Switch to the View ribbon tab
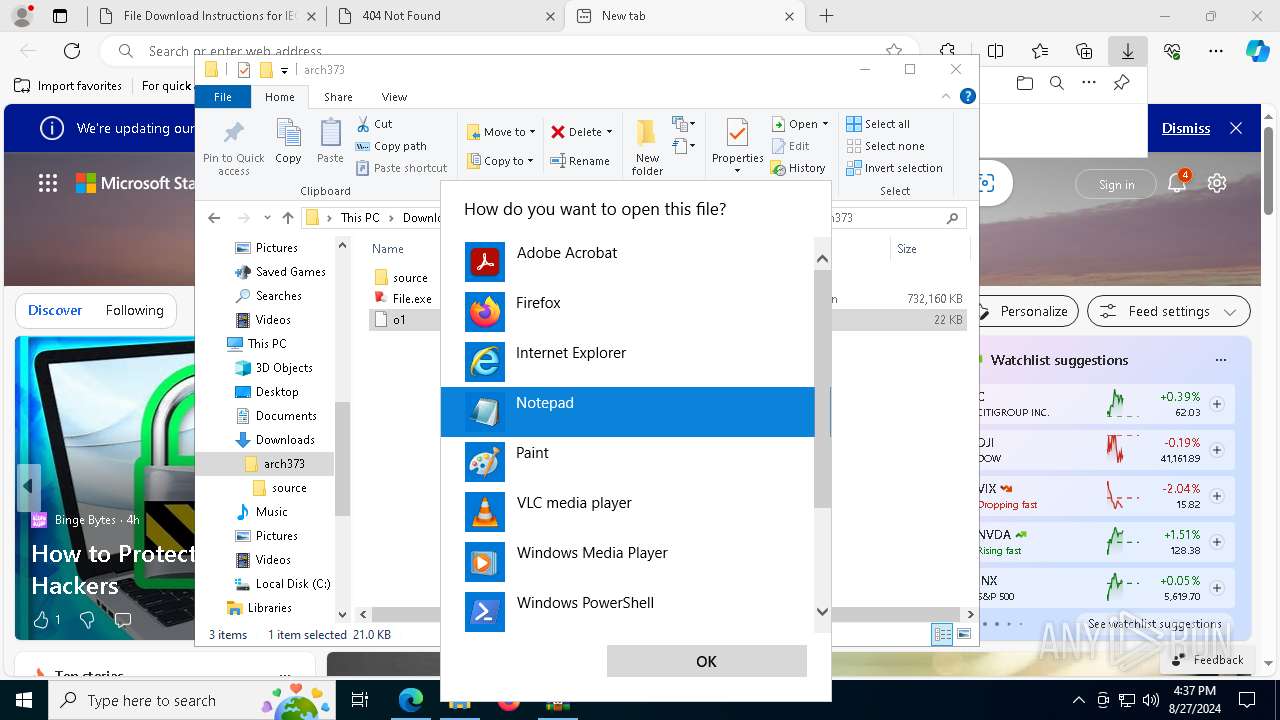1280x720 pixels. 394,97
